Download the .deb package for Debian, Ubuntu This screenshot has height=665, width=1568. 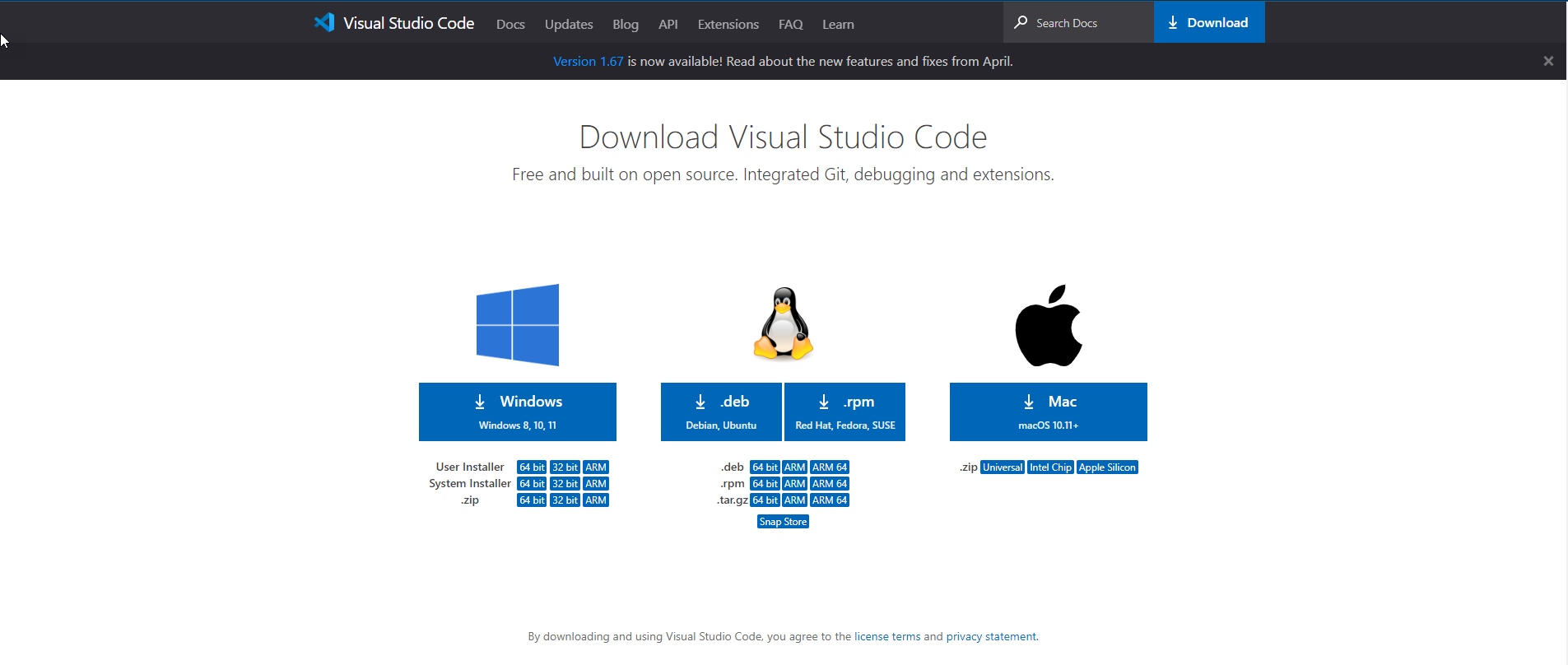tap(721, 412)
